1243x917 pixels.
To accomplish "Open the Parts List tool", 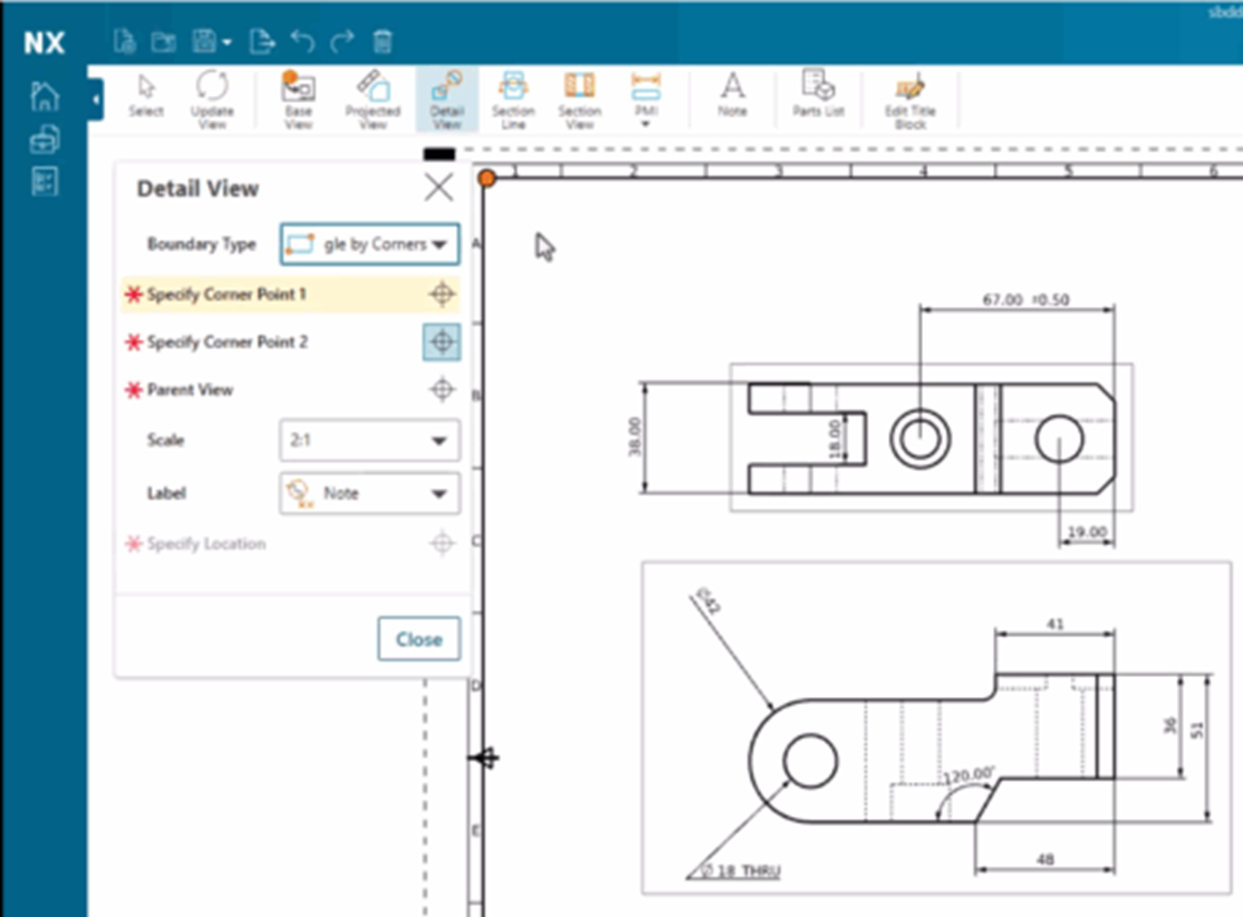I will pyautogui.click(x=817, y=95).
